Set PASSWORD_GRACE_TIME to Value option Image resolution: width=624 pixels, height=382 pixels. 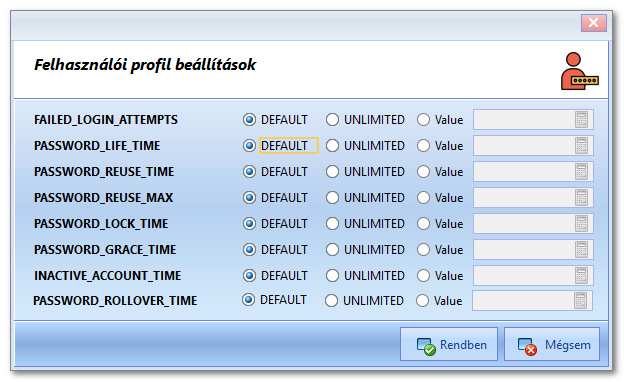(423, 249)
